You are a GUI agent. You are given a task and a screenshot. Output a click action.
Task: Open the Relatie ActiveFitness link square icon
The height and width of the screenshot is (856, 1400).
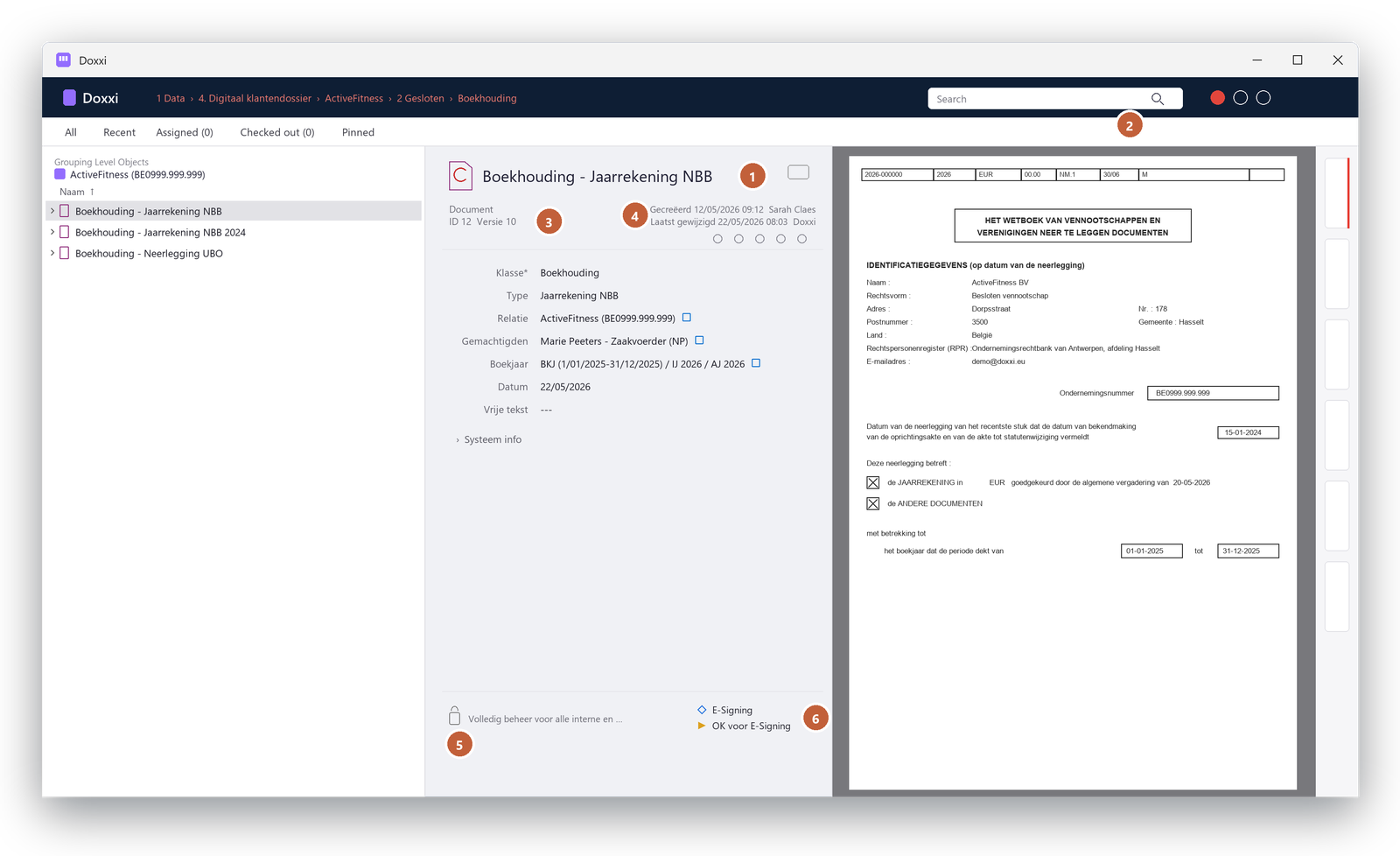[x=687, y=318]
